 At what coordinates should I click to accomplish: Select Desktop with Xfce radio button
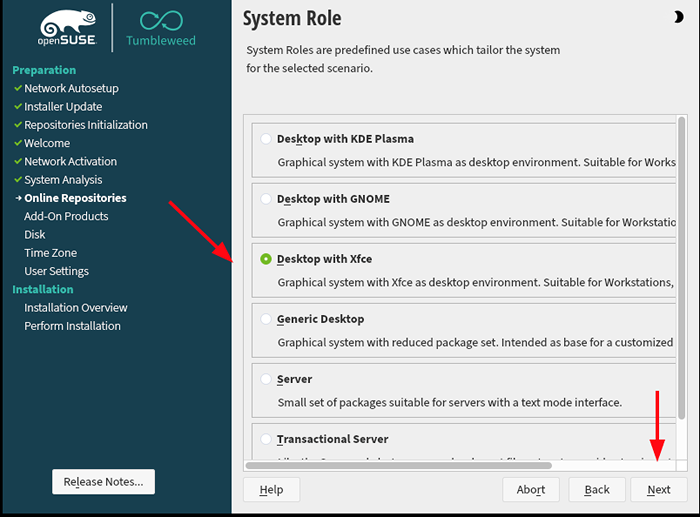pyautogui.click(x=266, y=259)
